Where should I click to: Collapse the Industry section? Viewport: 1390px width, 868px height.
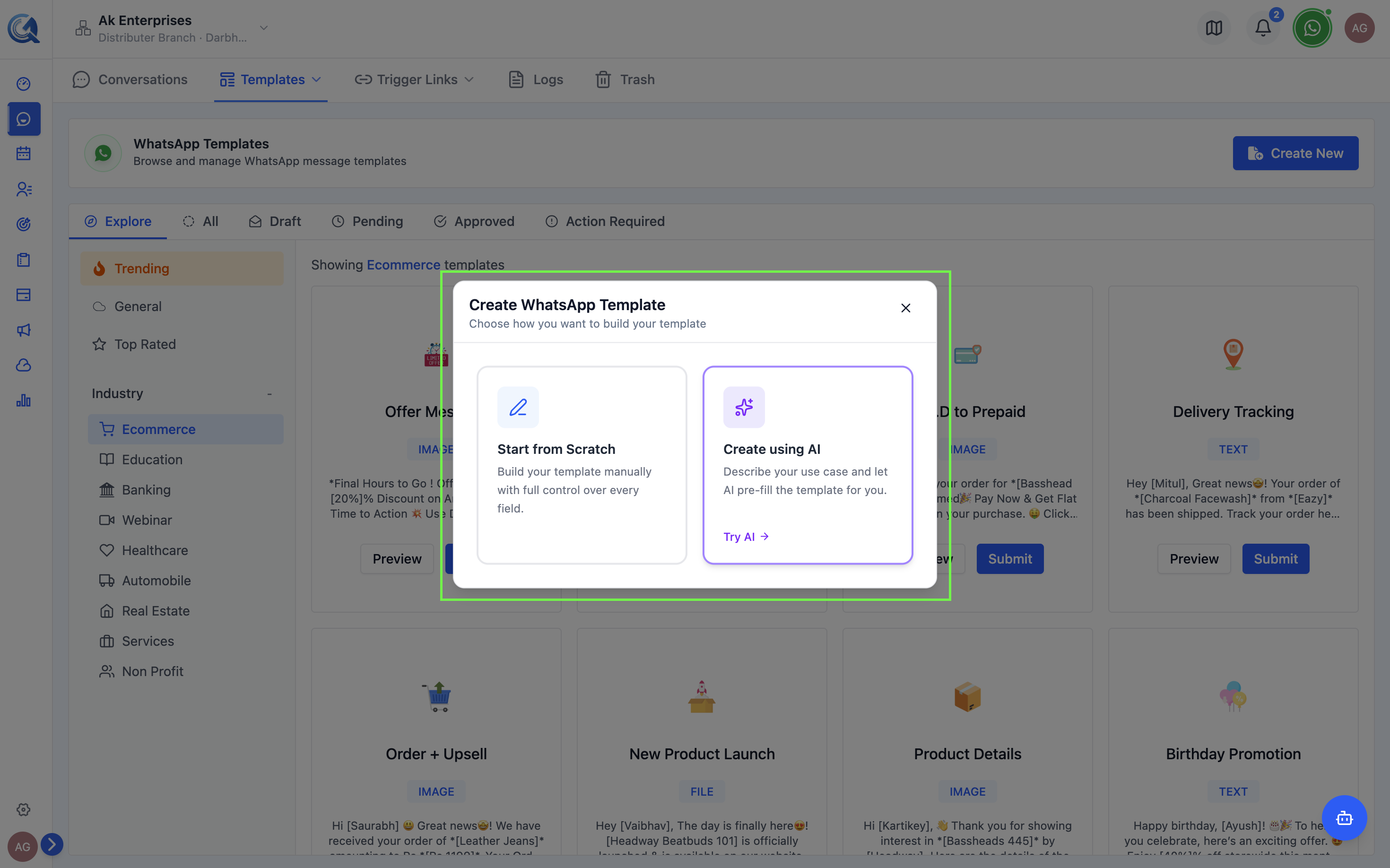tap(269, 394)
